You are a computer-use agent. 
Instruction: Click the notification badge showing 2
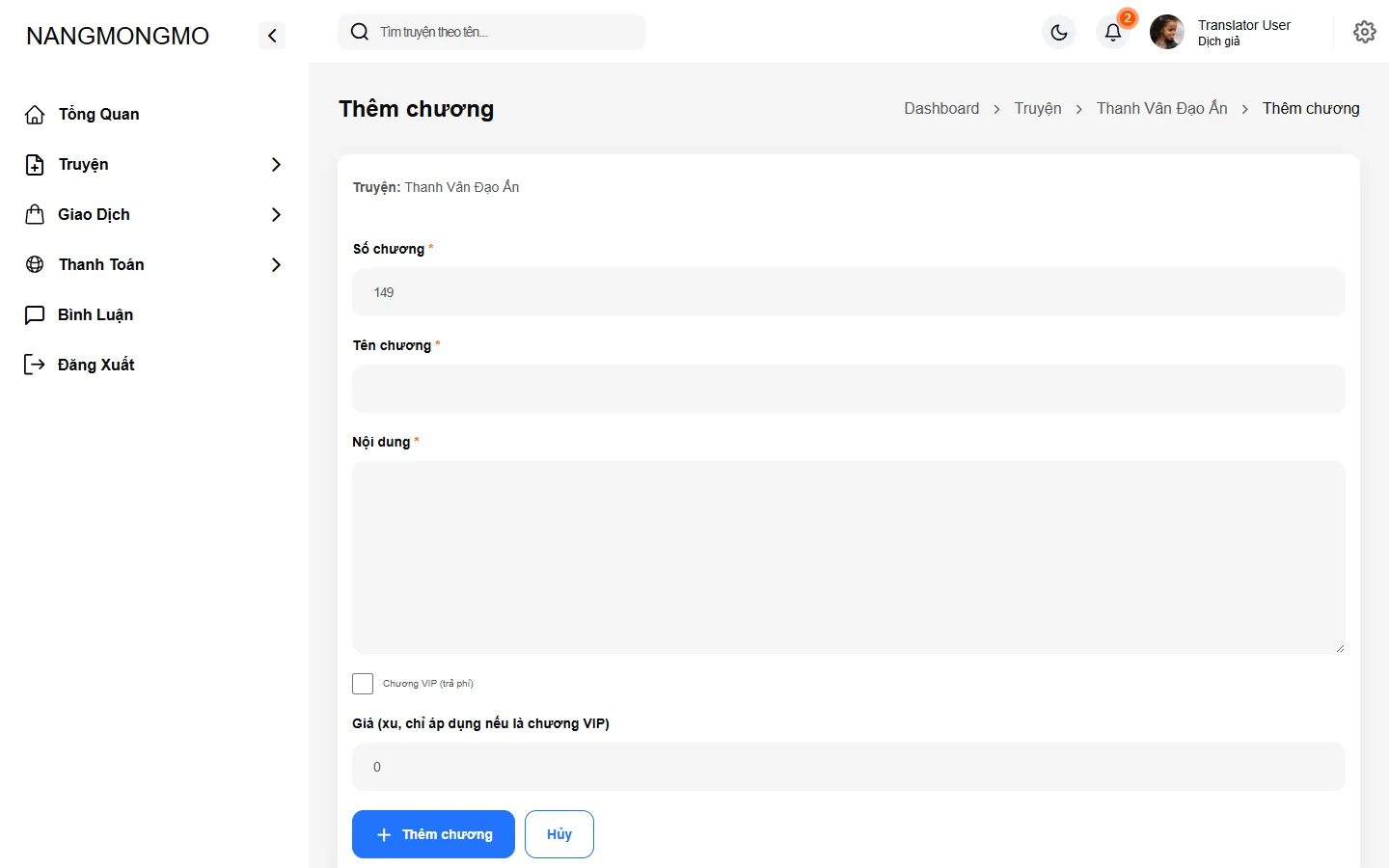[1127, 18]
